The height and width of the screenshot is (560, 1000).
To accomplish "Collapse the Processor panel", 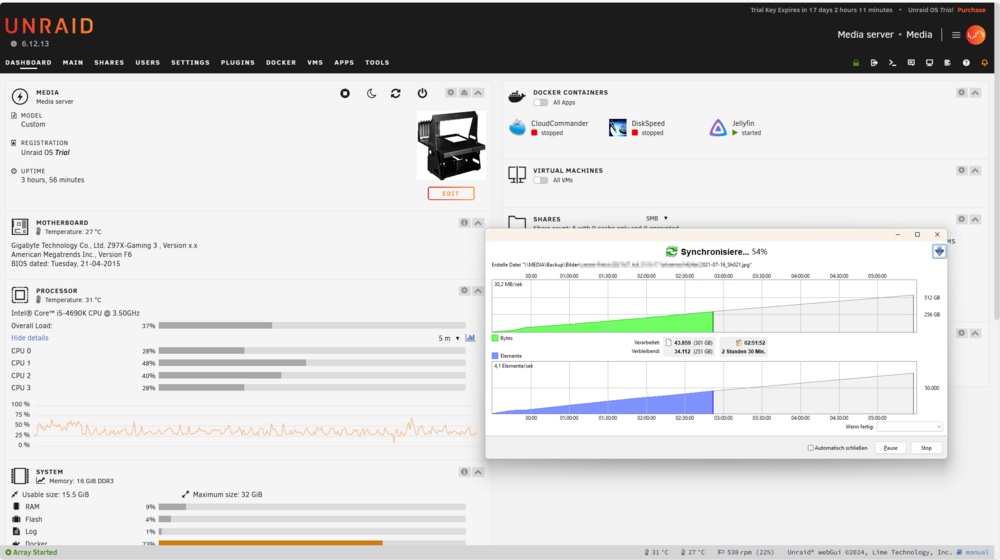I will coord(478,290).
